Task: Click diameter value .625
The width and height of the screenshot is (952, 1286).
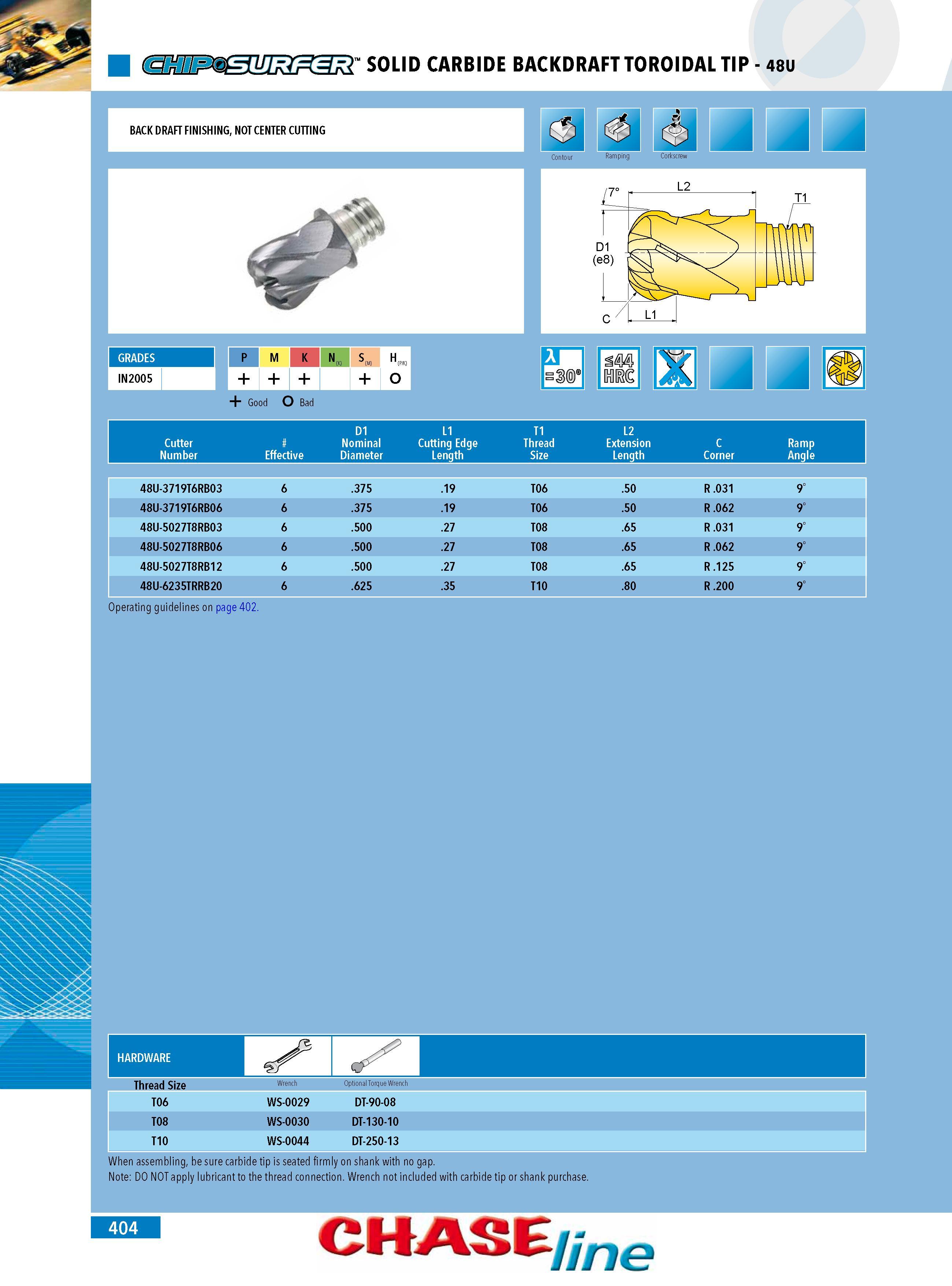Action: [361, 586]
